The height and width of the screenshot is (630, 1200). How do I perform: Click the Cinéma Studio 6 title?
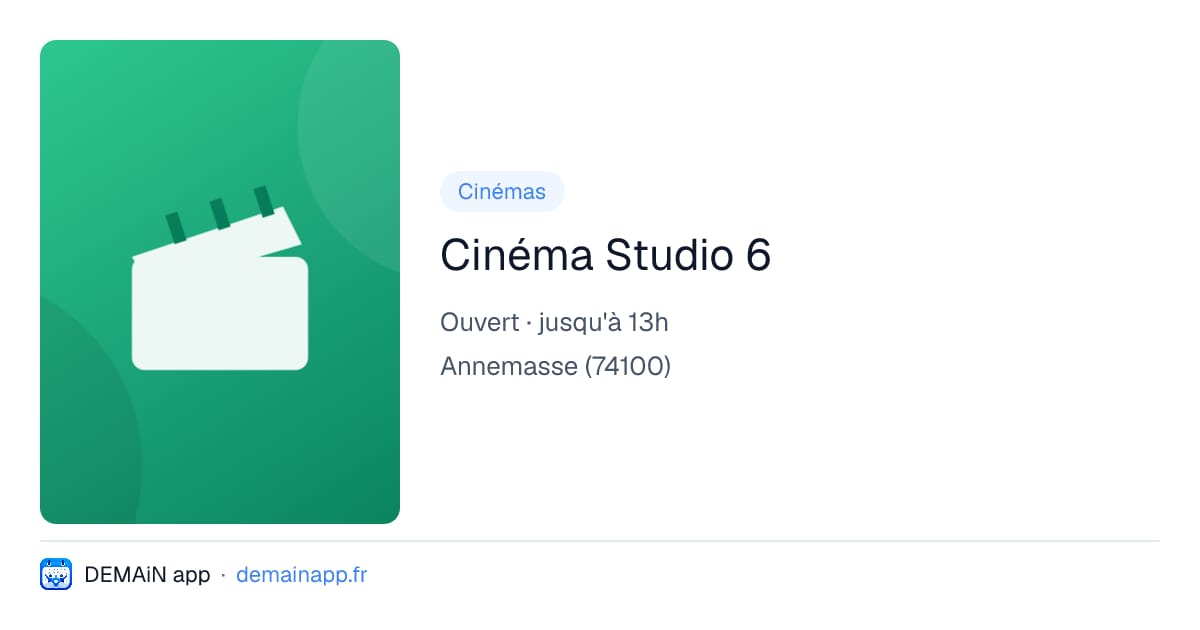coord(606,256)
